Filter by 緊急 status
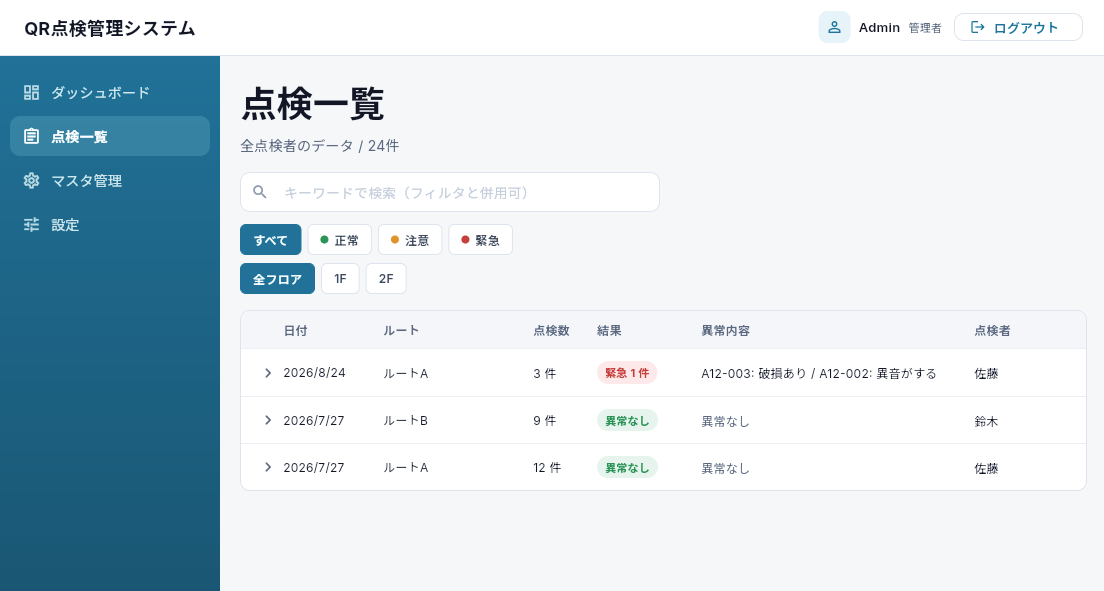The width and height of the screenshot is (1104, 591). pos(480,239)
